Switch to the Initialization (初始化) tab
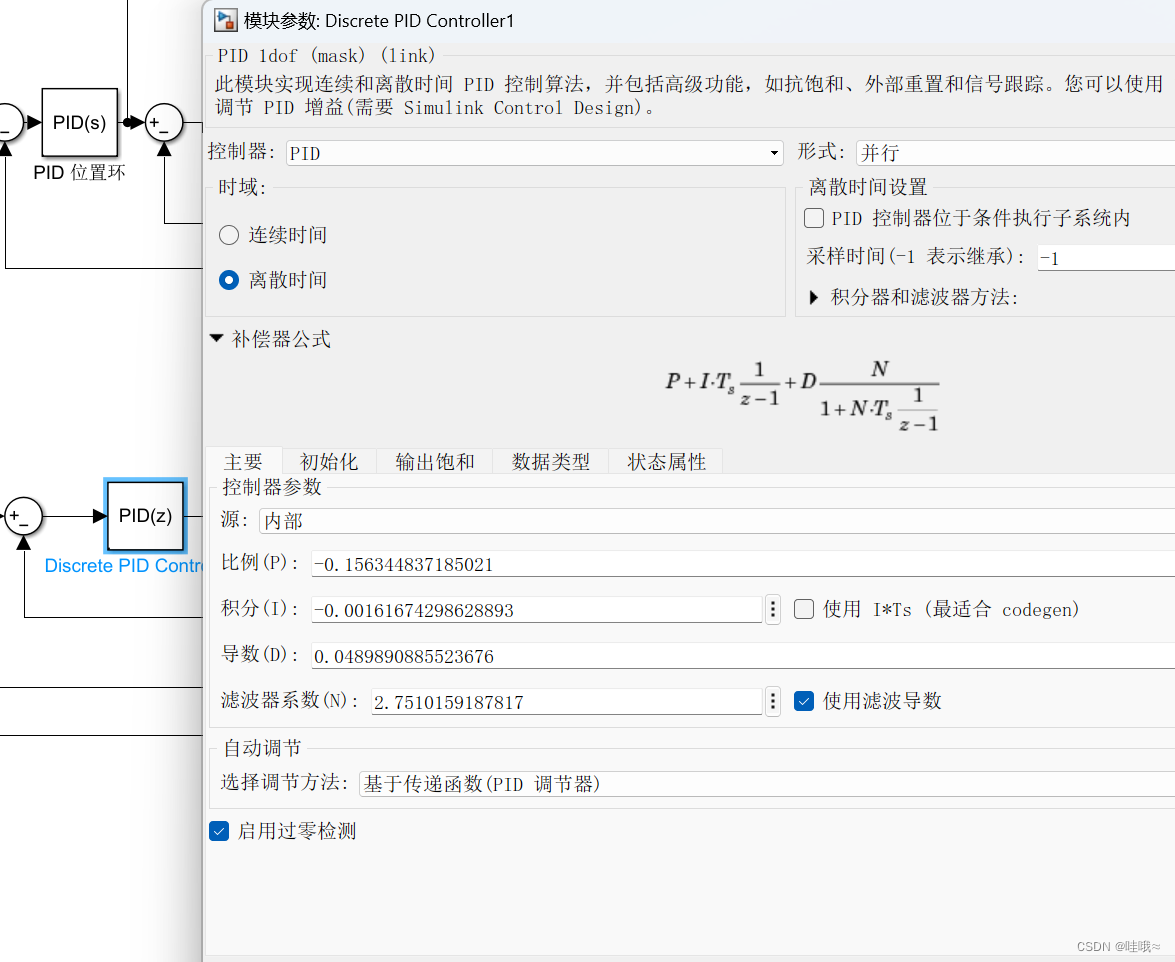 click(329, 462)
